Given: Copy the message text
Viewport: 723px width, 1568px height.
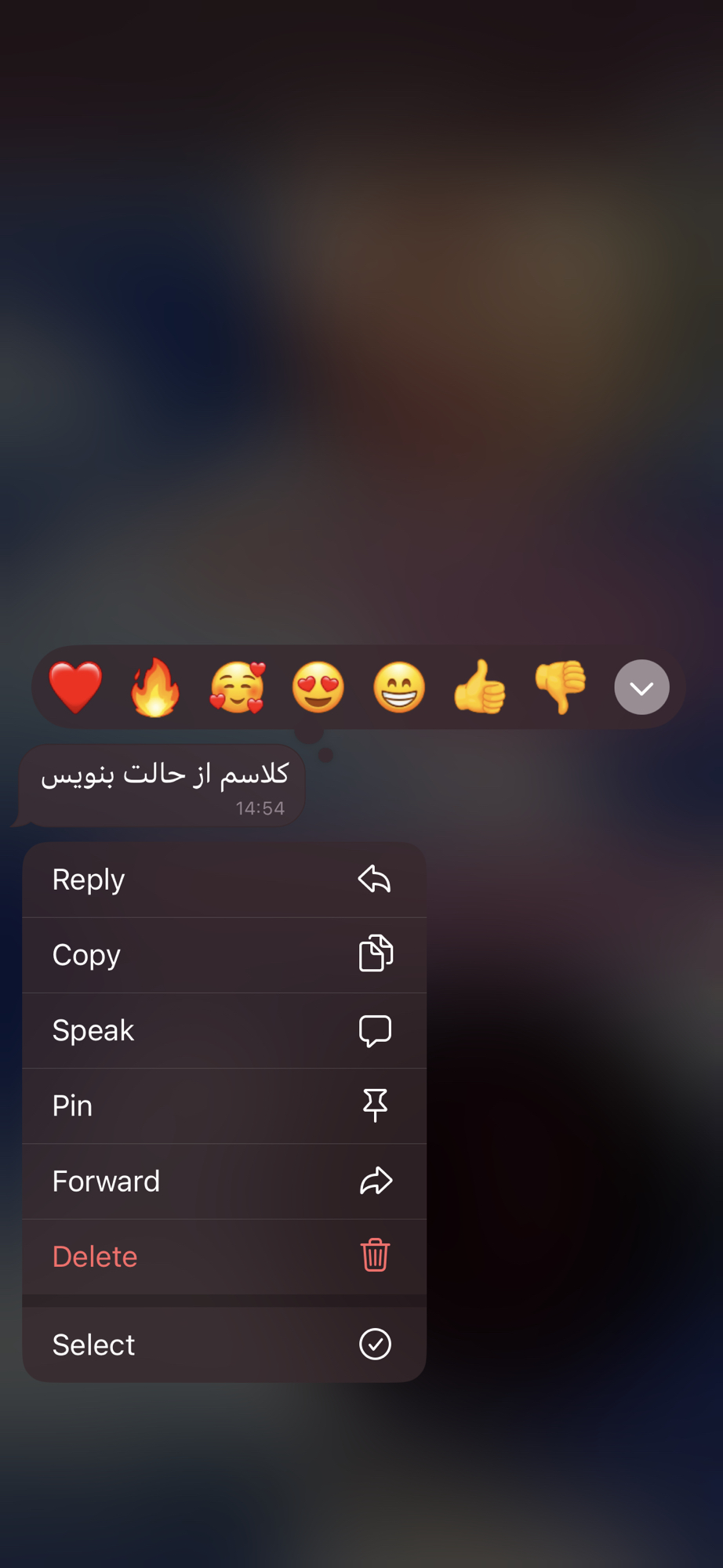Looking at the screenshot, I should [x=224, y=955].
